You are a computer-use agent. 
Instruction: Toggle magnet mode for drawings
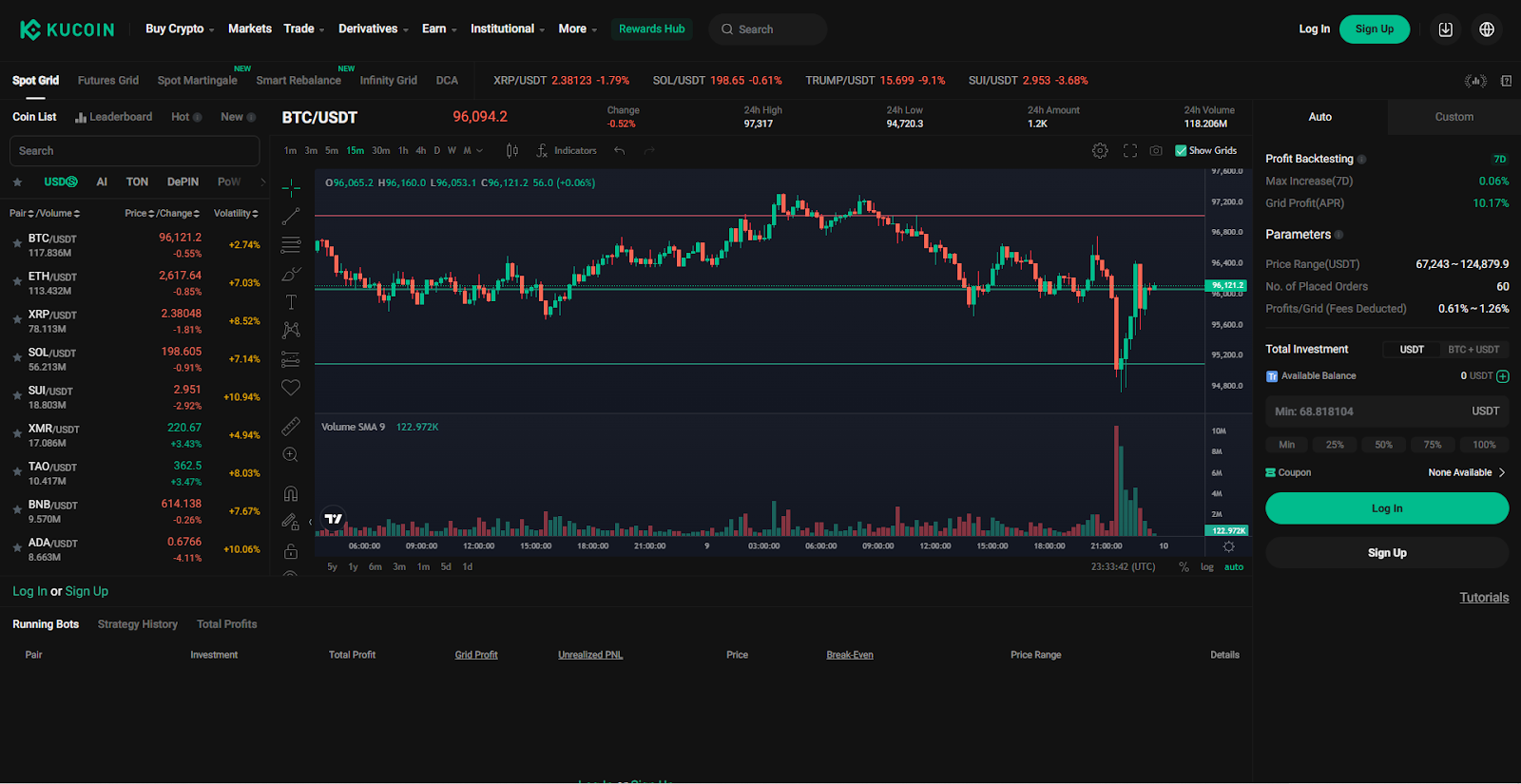click(x=291, y=493)
